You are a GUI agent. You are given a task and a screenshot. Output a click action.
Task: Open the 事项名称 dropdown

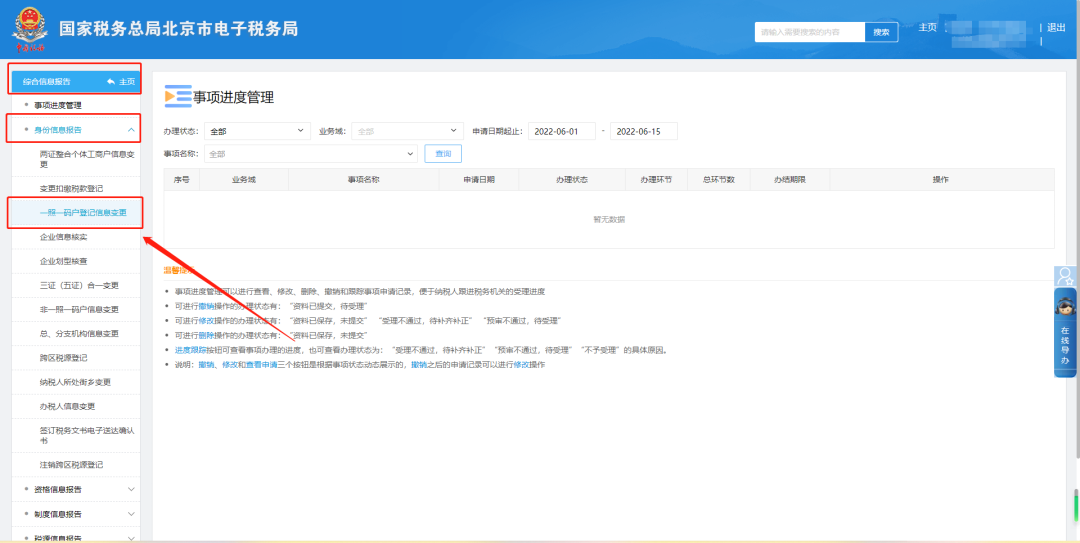[x=310, y=154]
